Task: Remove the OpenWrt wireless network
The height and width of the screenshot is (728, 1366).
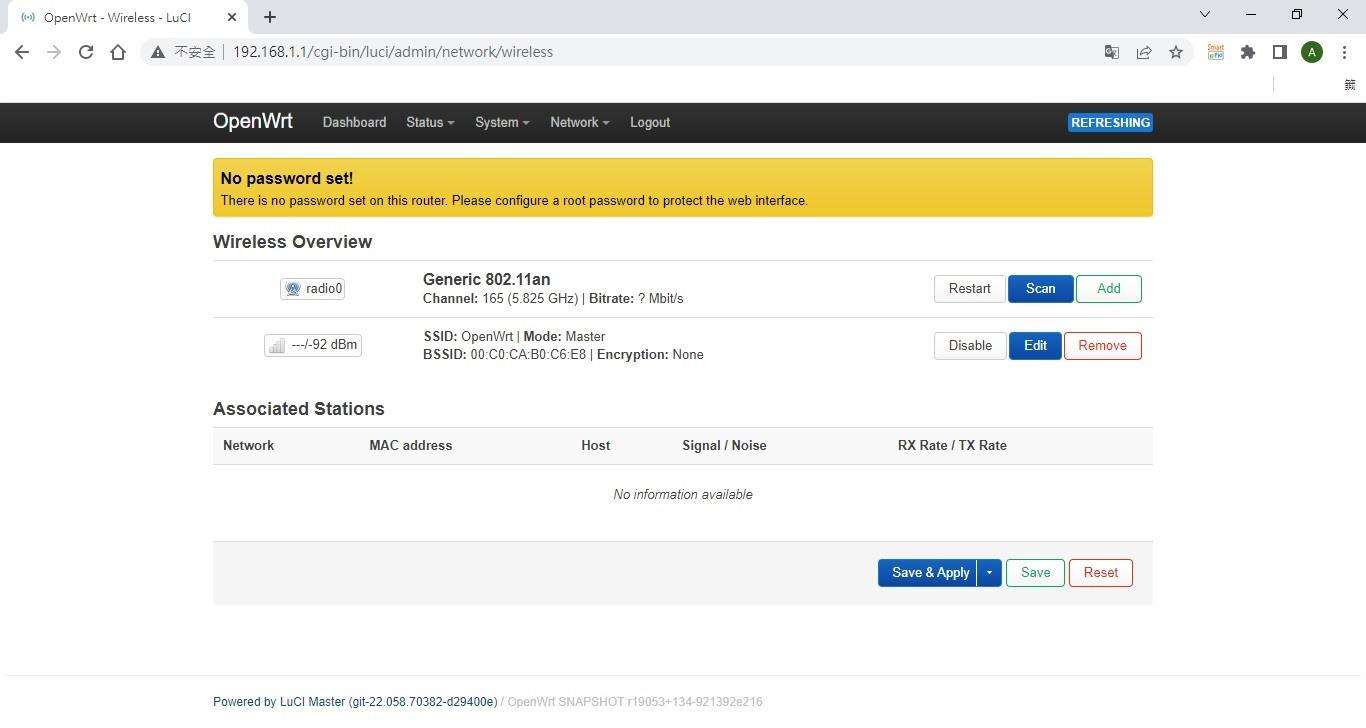Action: (x=1102, y=346)
